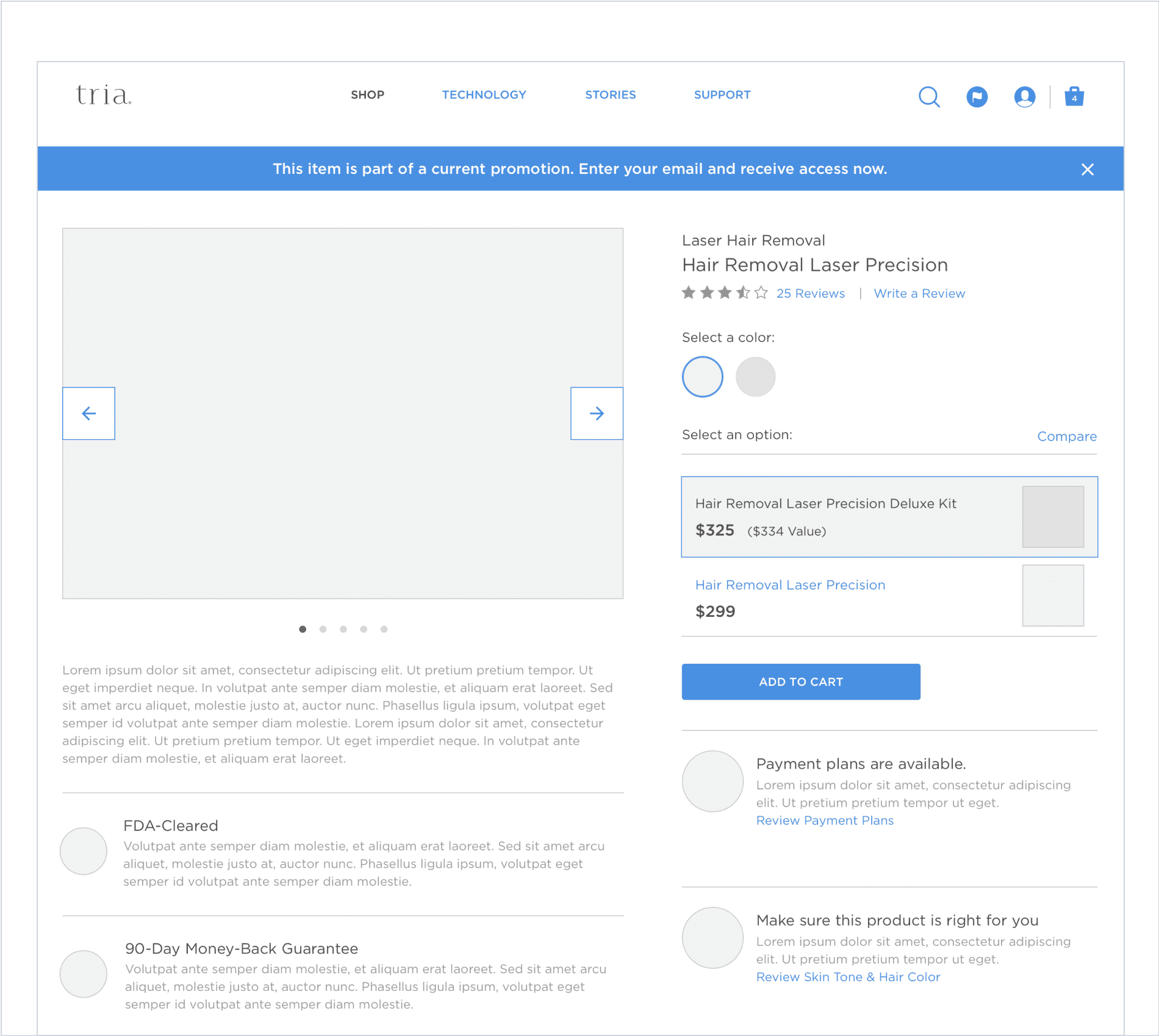Click the 90-Day Money-Back Guarantee heading
This screenshot has width=1159, height=1036.
pos(242,949)
